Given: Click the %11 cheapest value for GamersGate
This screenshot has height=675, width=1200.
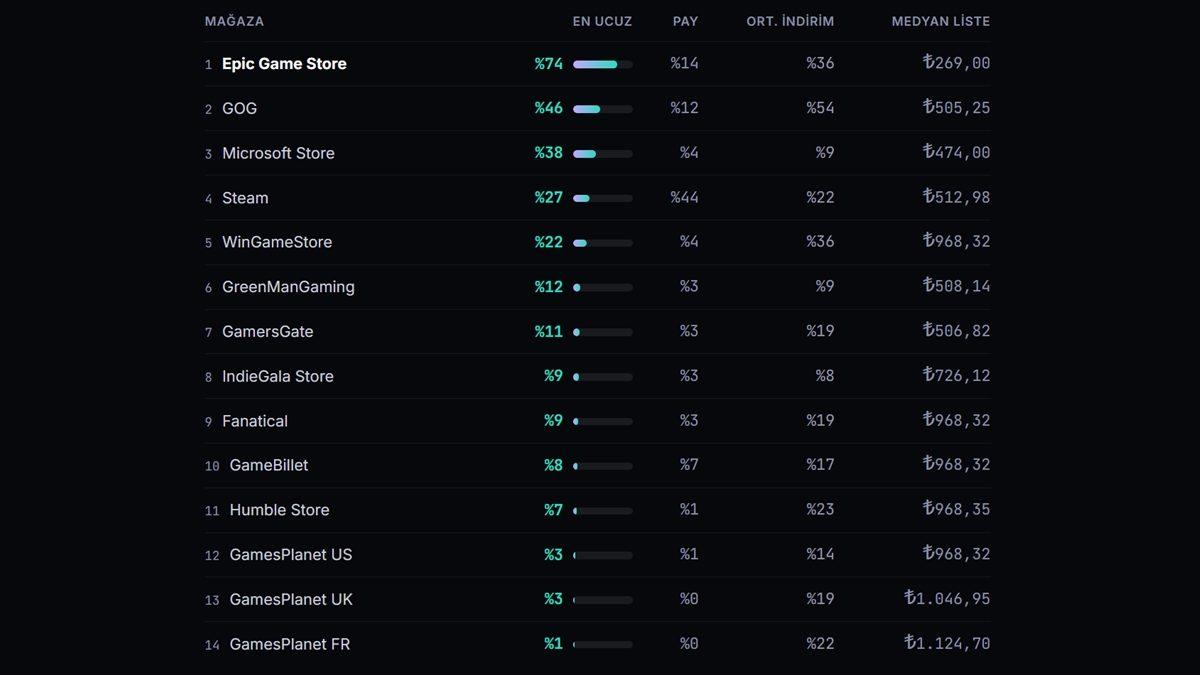Looking at the screenshot, I should 549,332.
